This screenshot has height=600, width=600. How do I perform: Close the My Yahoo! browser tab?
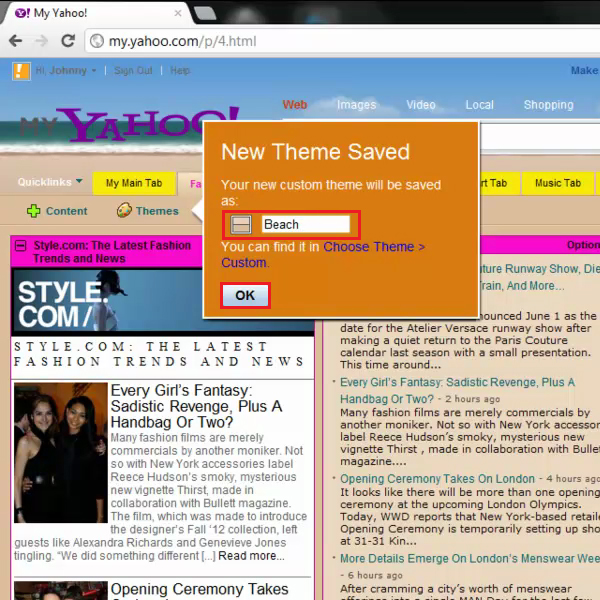coord(178,13)
